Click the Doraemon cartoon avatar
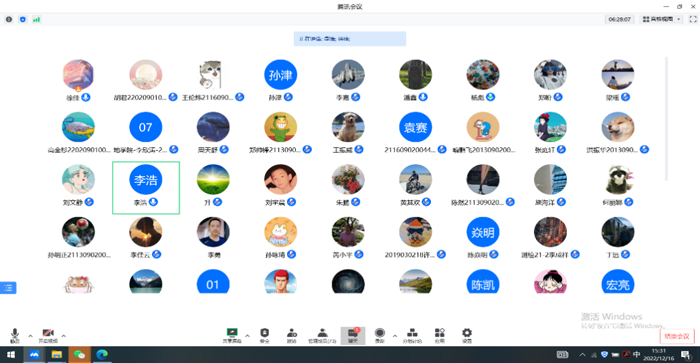The image size is (700, 363). (483, 127)
